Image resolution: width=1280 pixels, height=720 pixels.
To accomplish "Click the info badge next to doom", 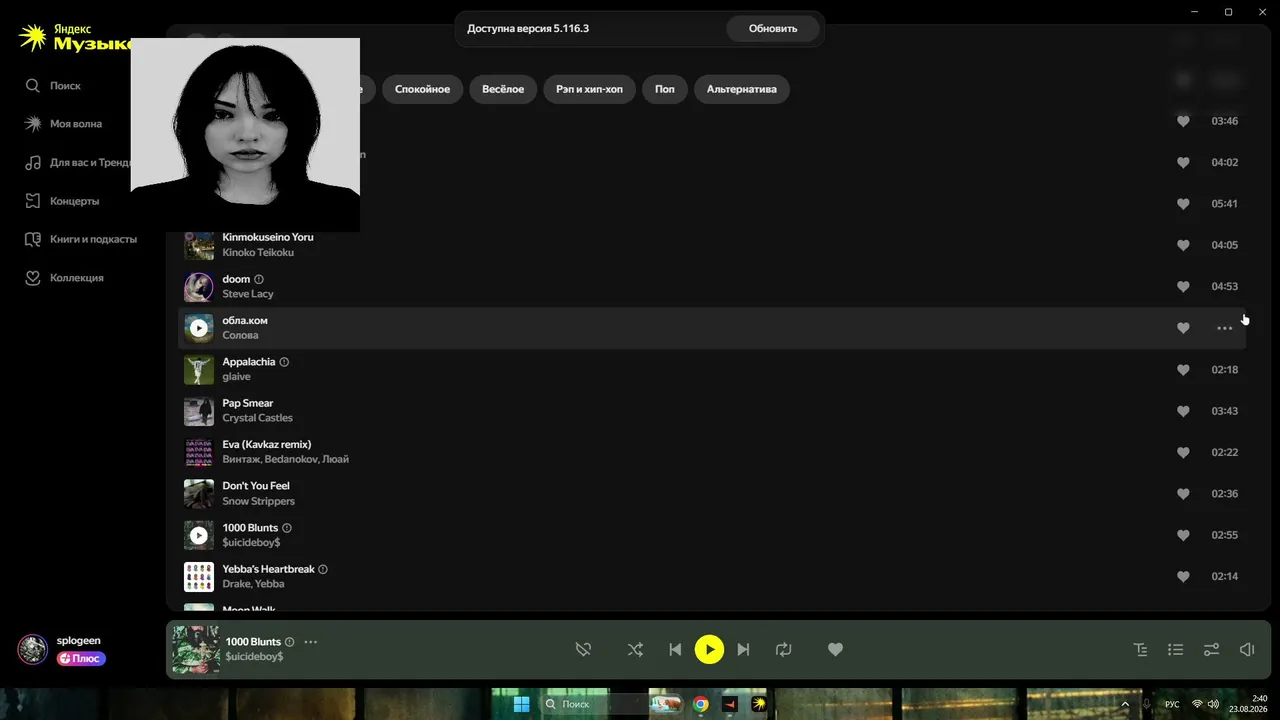I will click(x=259, y=279).
